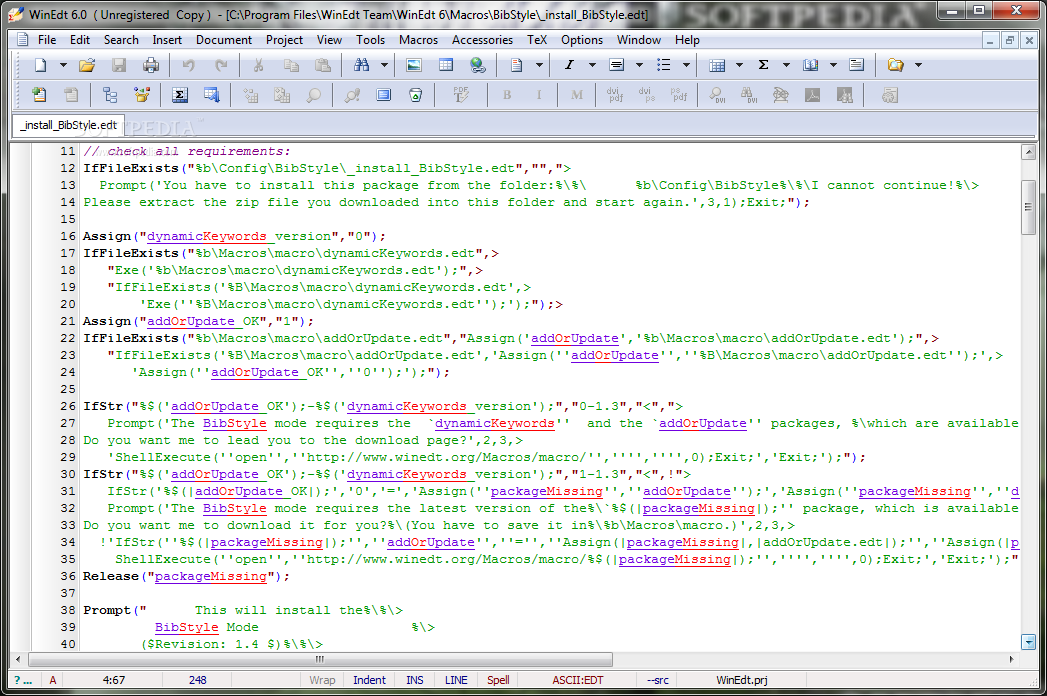Click the Paste clipboard icon
Image resolution: width=1047 pixels, height=696 pixels.
click(x=323, y=65)
